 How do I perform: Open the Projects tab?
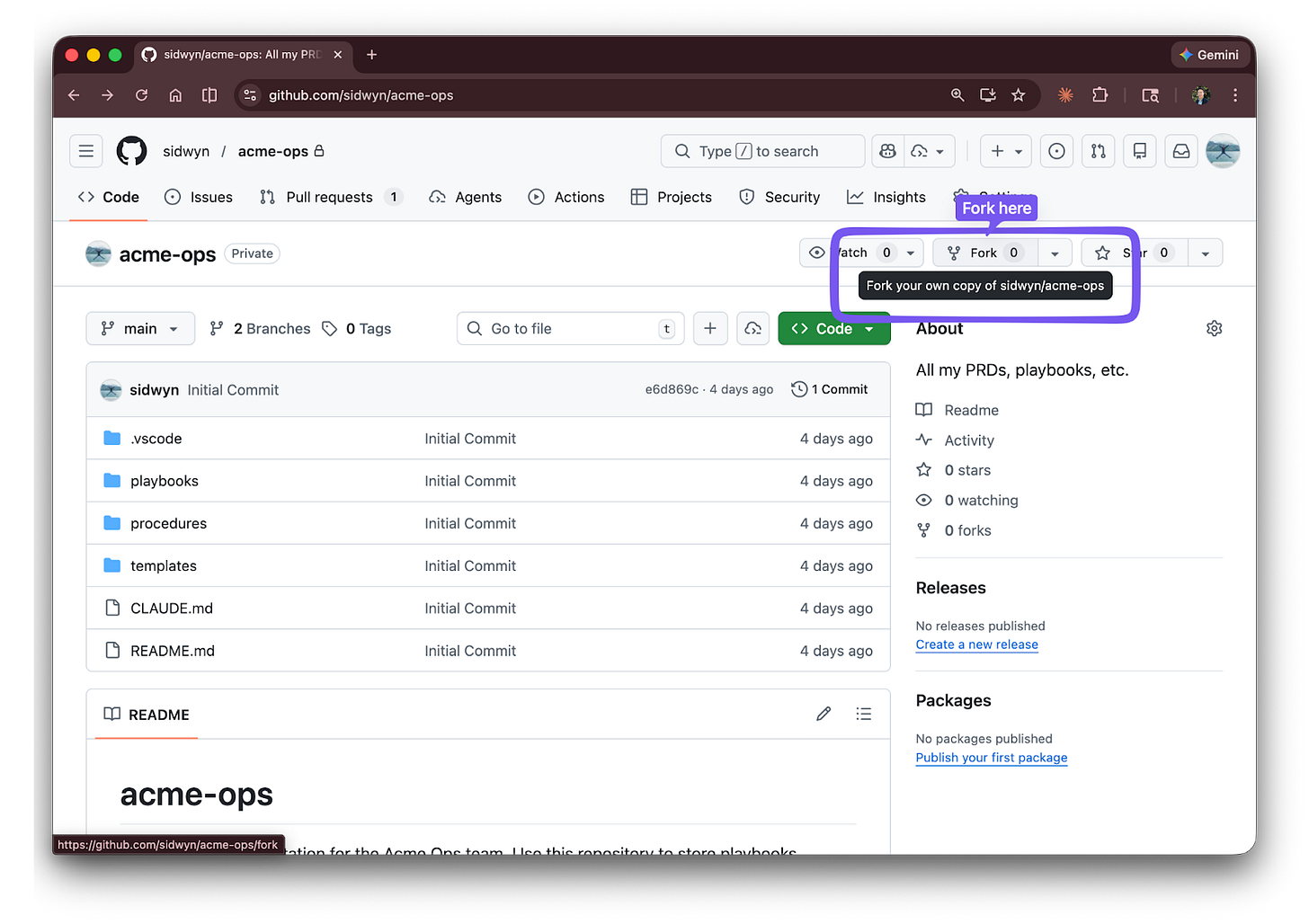[x=672, y=197]
